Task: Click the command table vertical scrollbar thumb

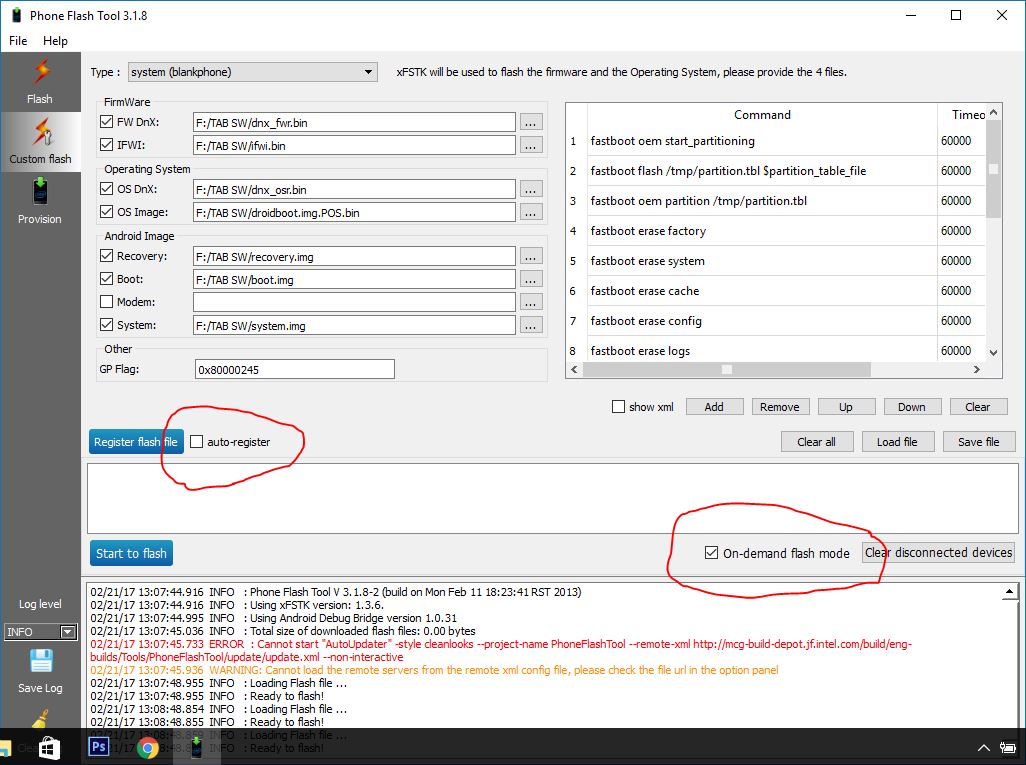Action: (993, 169)
